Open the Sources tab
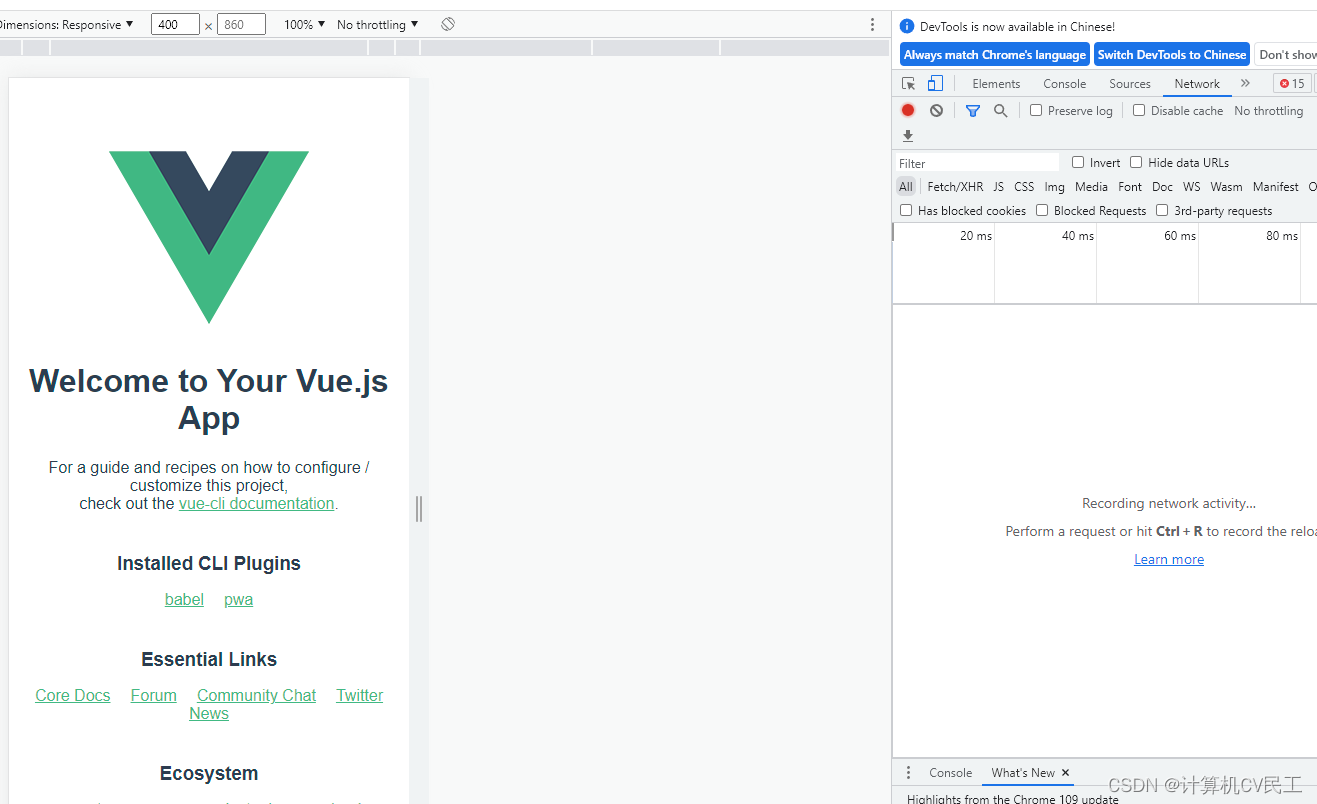This screenshot has width=1317, height=804. [1130, 84]
